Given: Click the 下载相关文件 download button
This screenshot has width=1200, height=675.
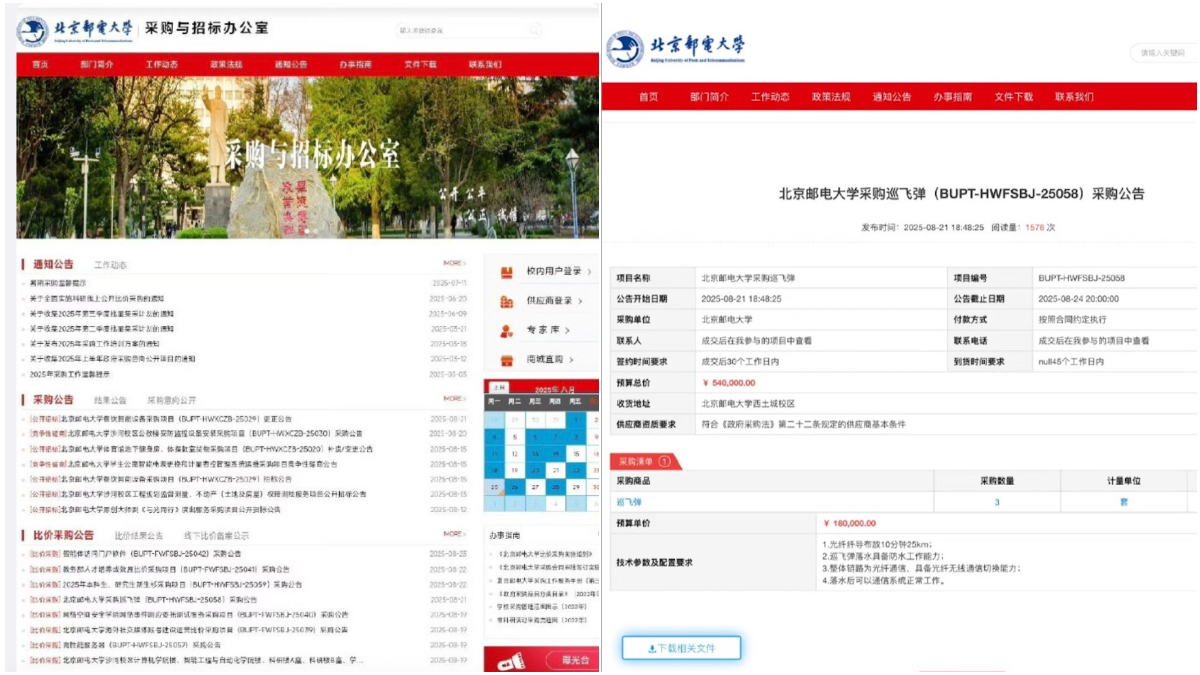Looking at the screenshot, I should 682,648.
